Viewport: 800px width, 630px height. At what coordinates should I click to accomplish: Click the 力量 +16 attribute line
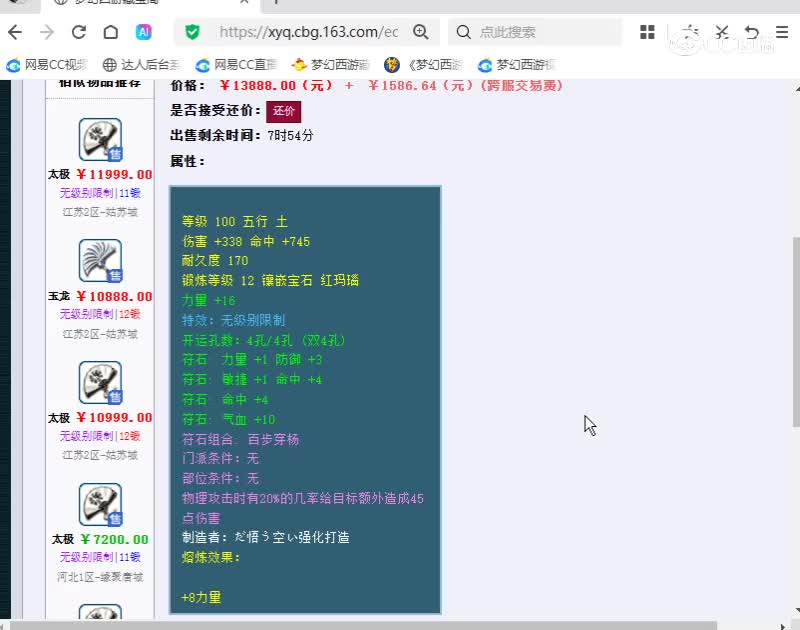coord(209,300)
